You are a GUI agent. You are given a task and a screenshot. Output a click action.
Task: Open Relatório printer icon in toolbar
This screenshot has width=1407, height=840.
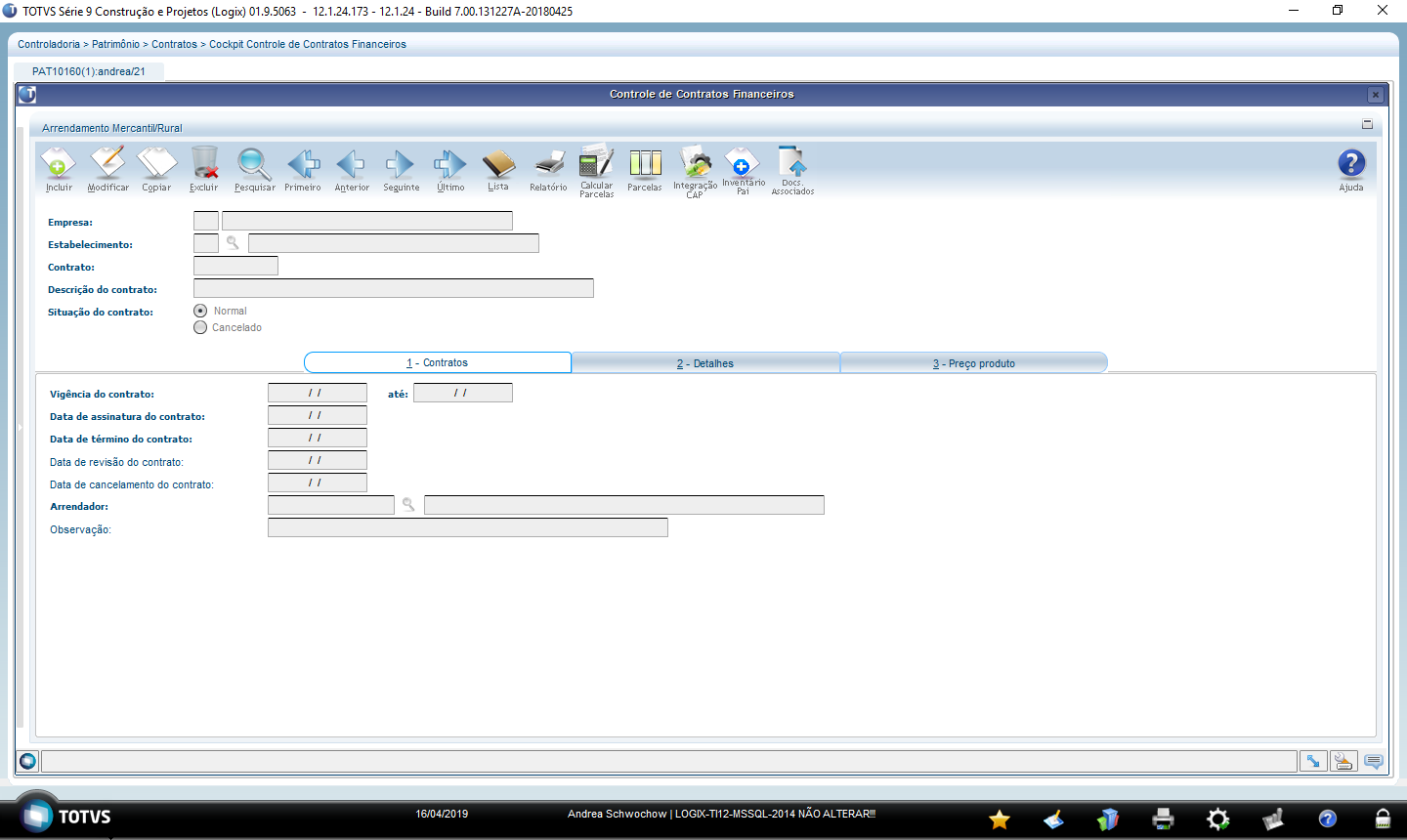(549, 163)
